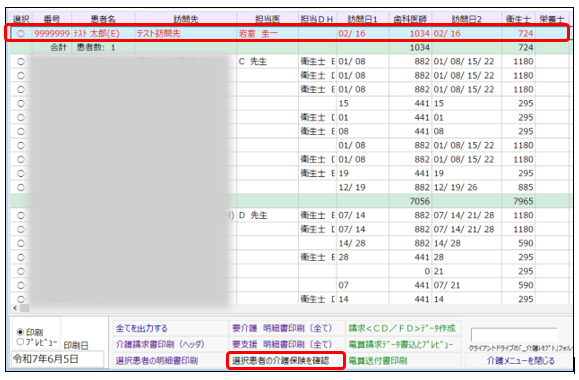Click the 番号 column header
Screen dimensions: 579x380
coord(52,19)
